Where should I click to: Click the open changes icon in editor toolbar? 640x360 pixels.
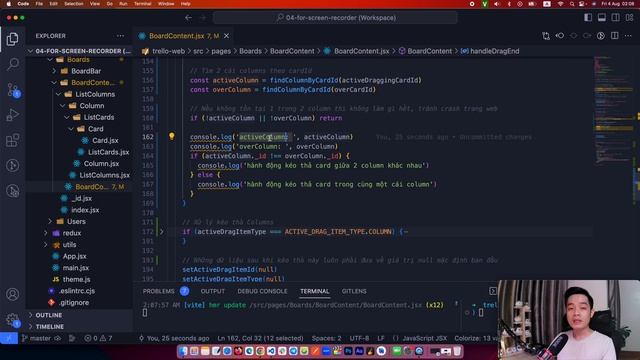click(x=546, y=36)
